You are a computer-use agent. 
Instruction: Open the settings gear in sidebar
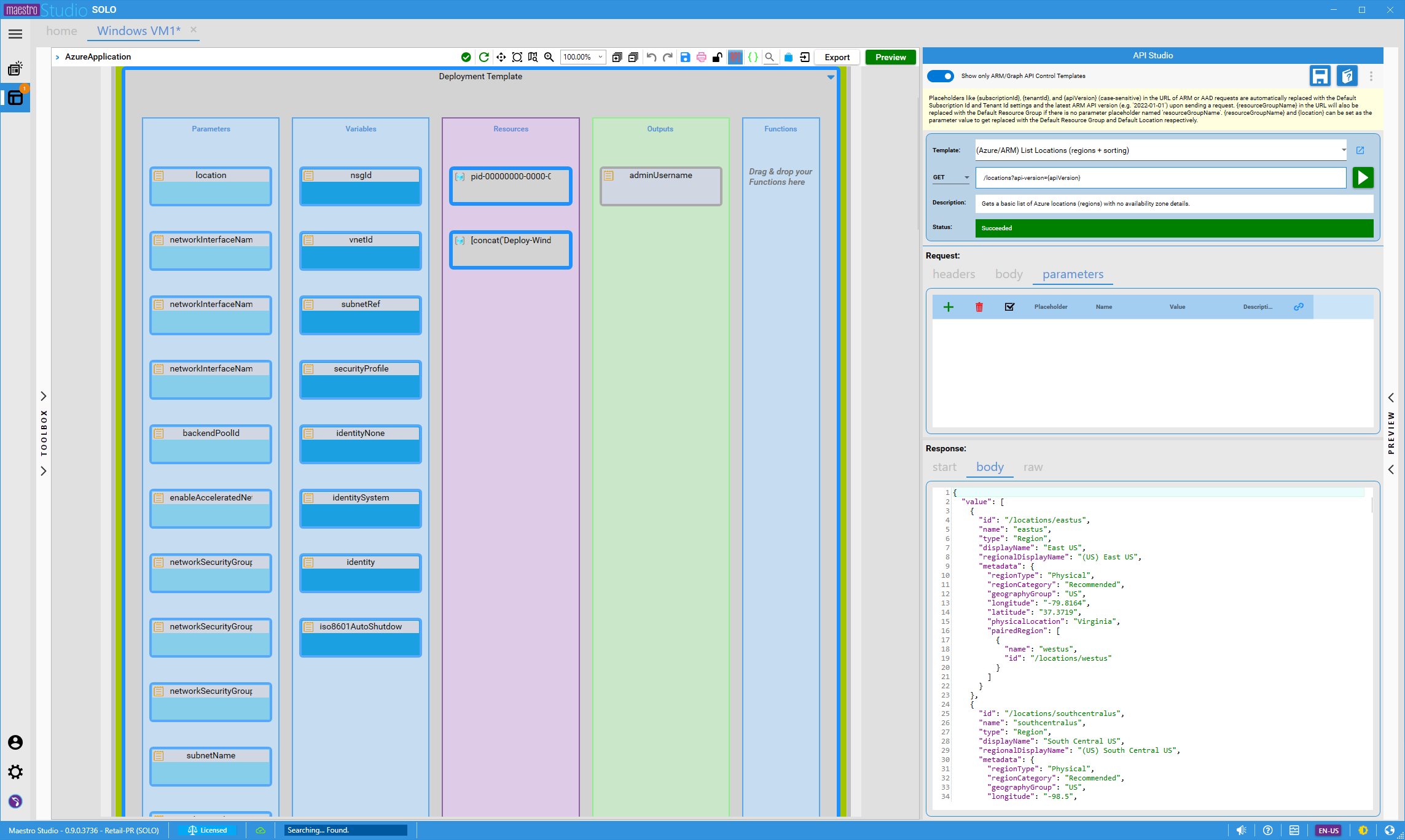click(15, 772)
